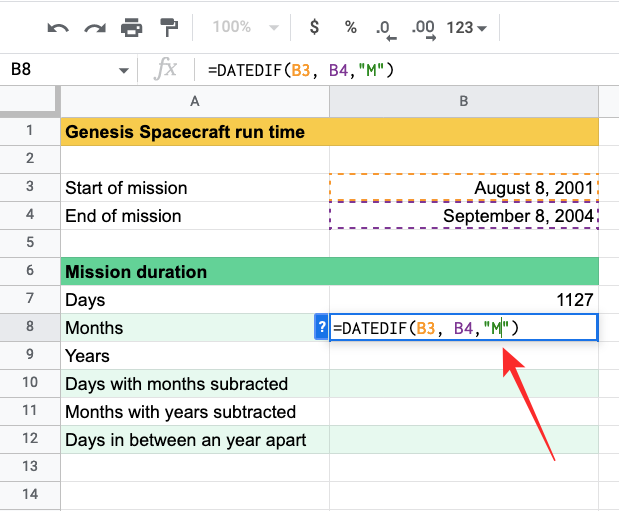Click the Redo arrow icon

[95, 27]
